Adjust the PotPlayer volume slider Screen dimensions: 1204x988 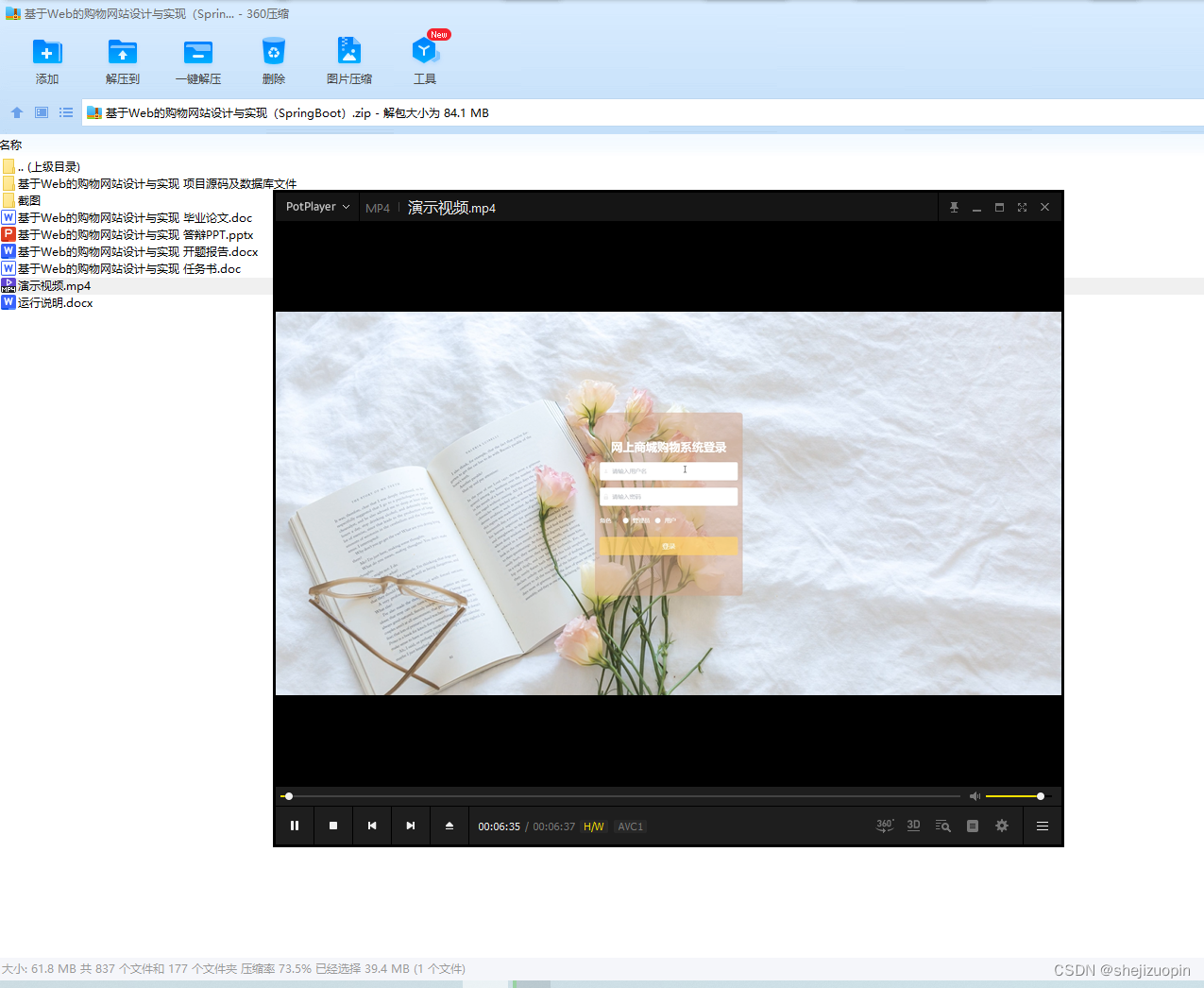pyautogui.click(x=1017, y=796)
